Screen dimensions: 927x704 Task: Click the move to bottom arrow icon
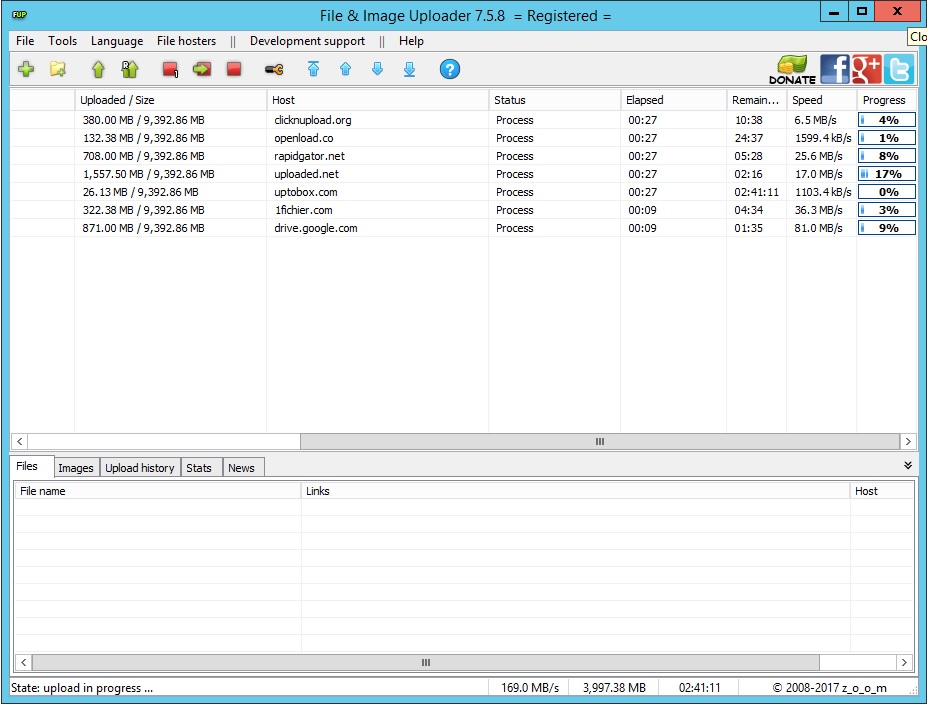click(409, 69)
